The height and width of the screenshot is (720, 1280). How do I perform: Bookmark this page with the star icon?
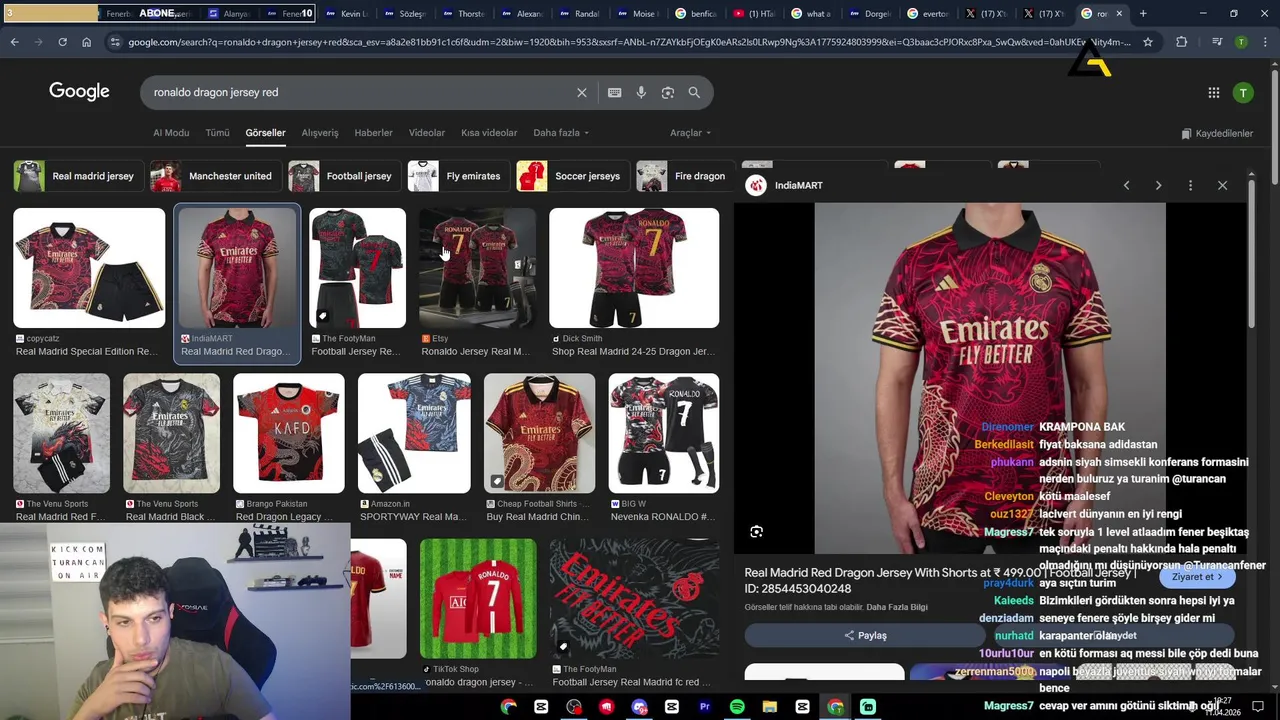coord(1148,42)
